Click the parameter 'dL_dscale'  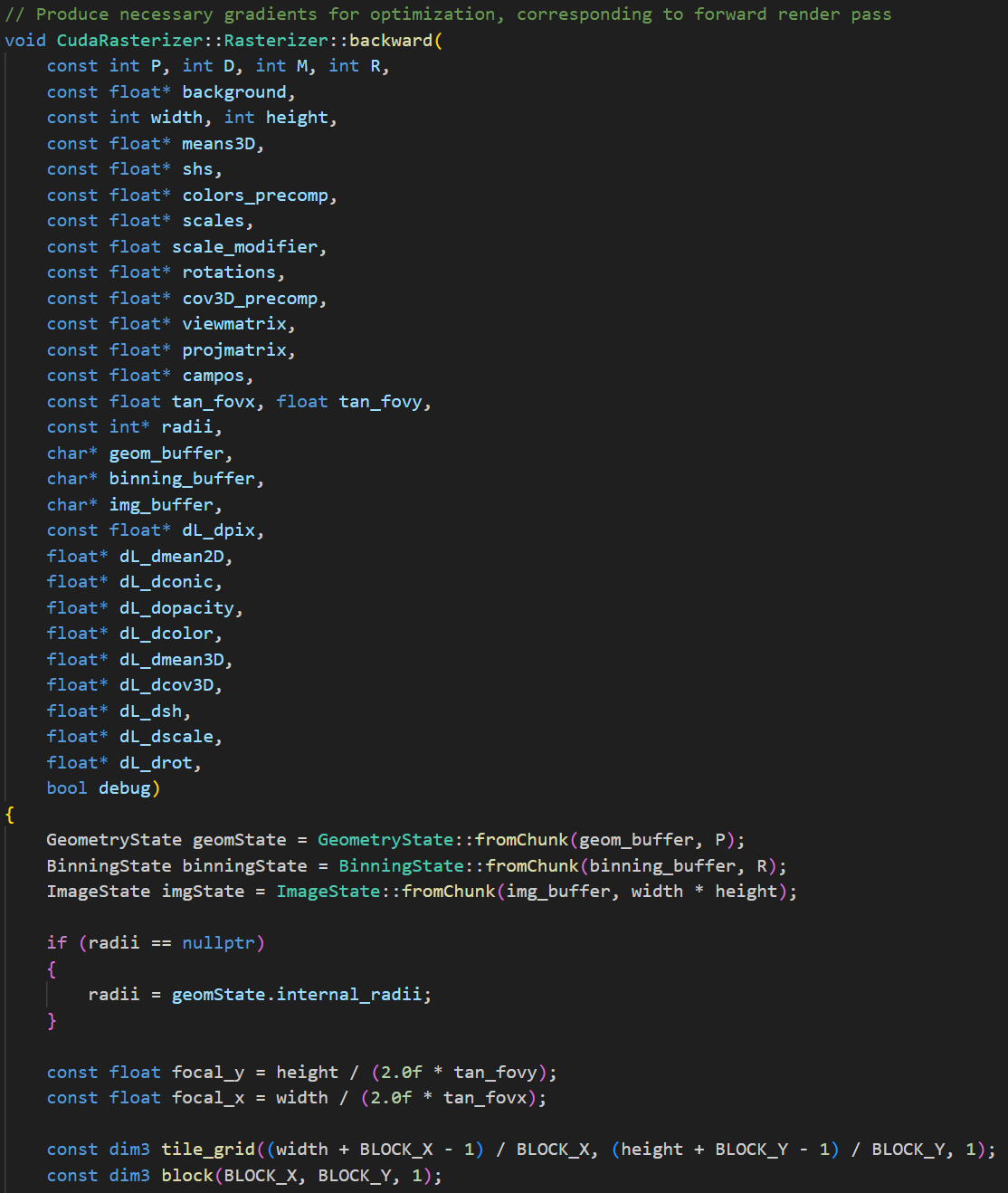click(x=166, y=737)
